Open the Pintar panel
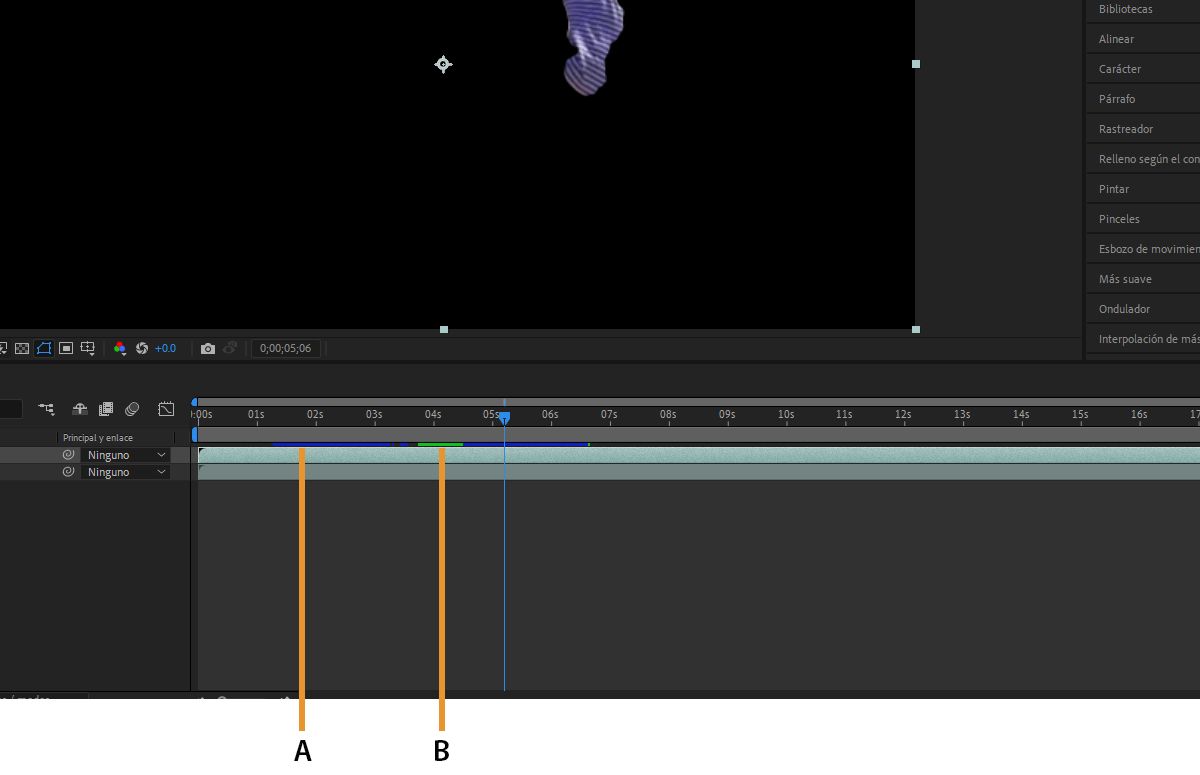Image resolution: width=1200 pixels, height=775 pixels. [1114, 189]
